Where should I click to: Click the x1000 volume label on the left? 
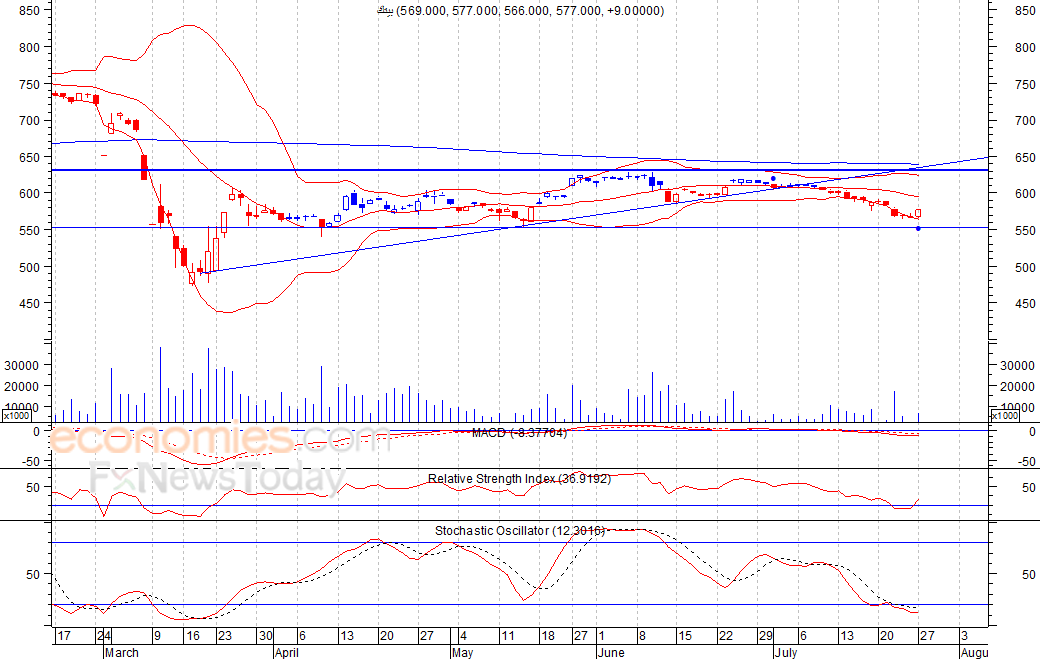pyautogui.click(x=16, y=415)
